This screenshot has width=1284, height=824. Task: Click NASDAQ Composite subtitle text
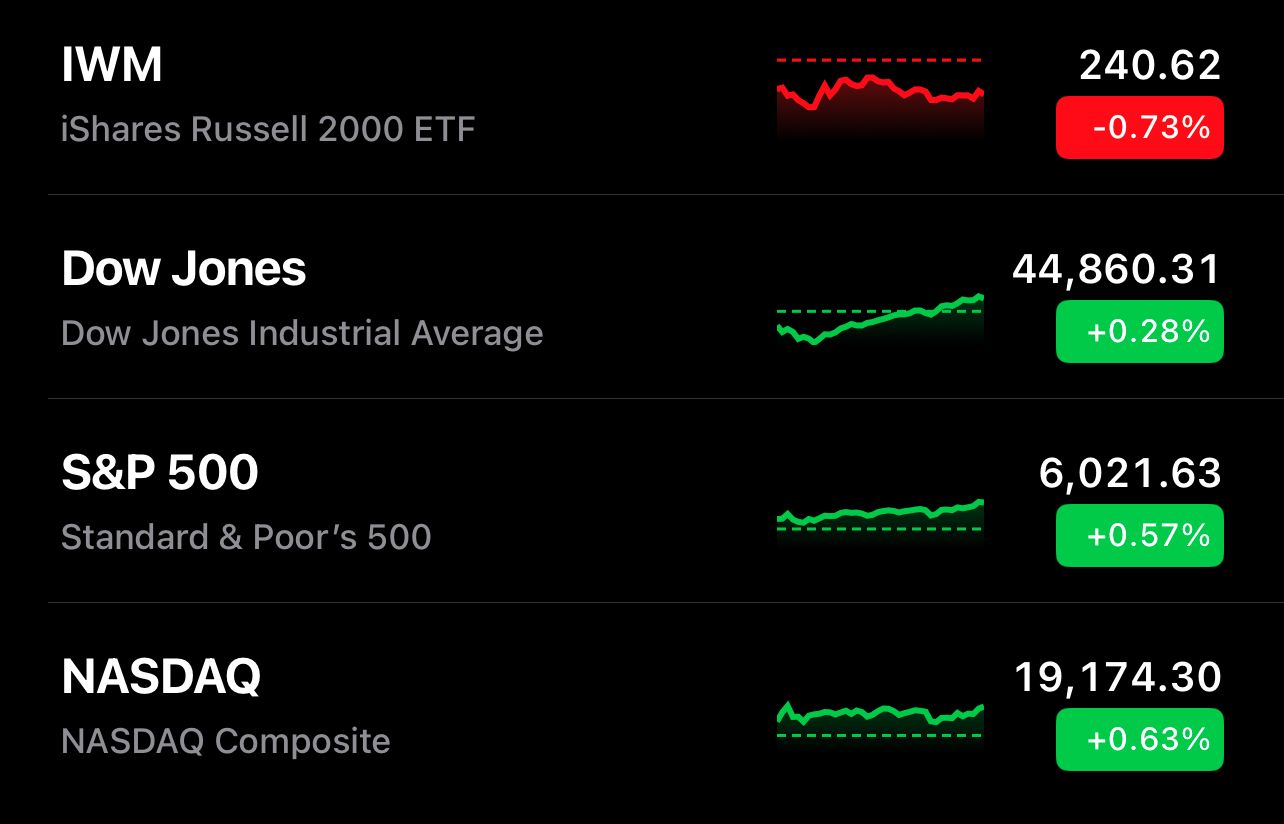(x=226, y=741)
